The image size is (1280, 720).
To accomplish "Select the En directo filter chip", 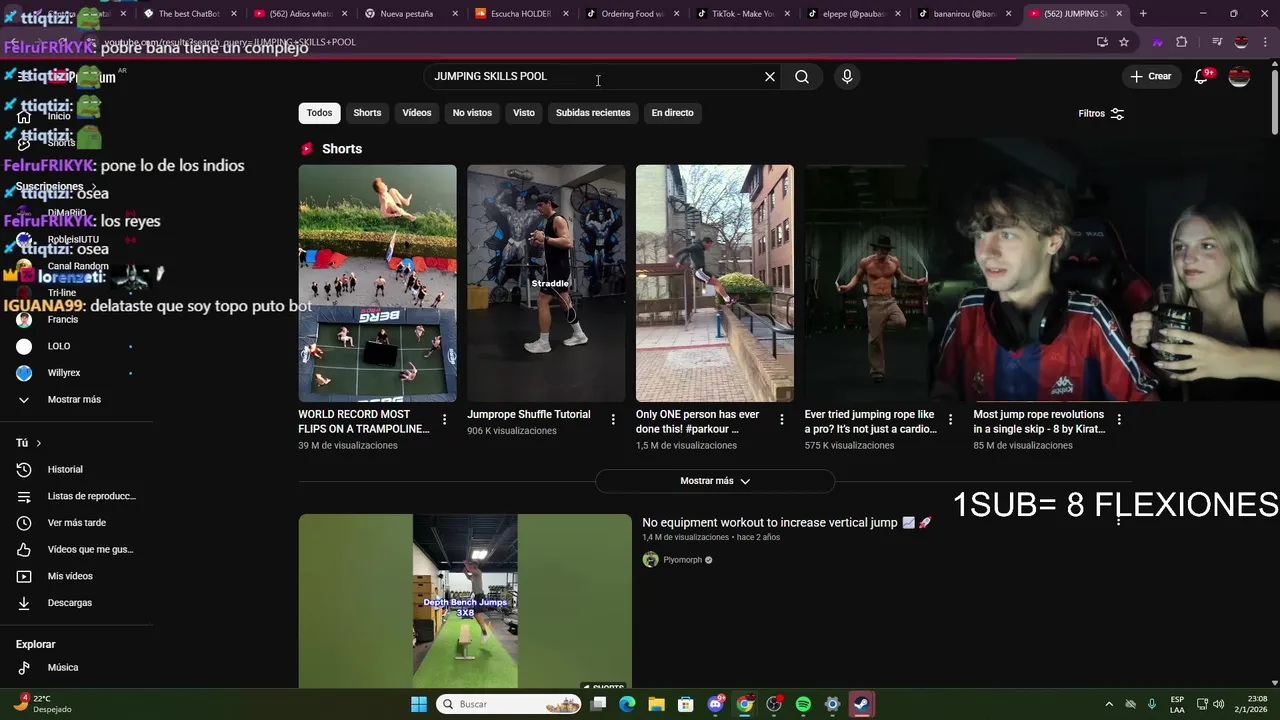I will [x=672, y=113].
